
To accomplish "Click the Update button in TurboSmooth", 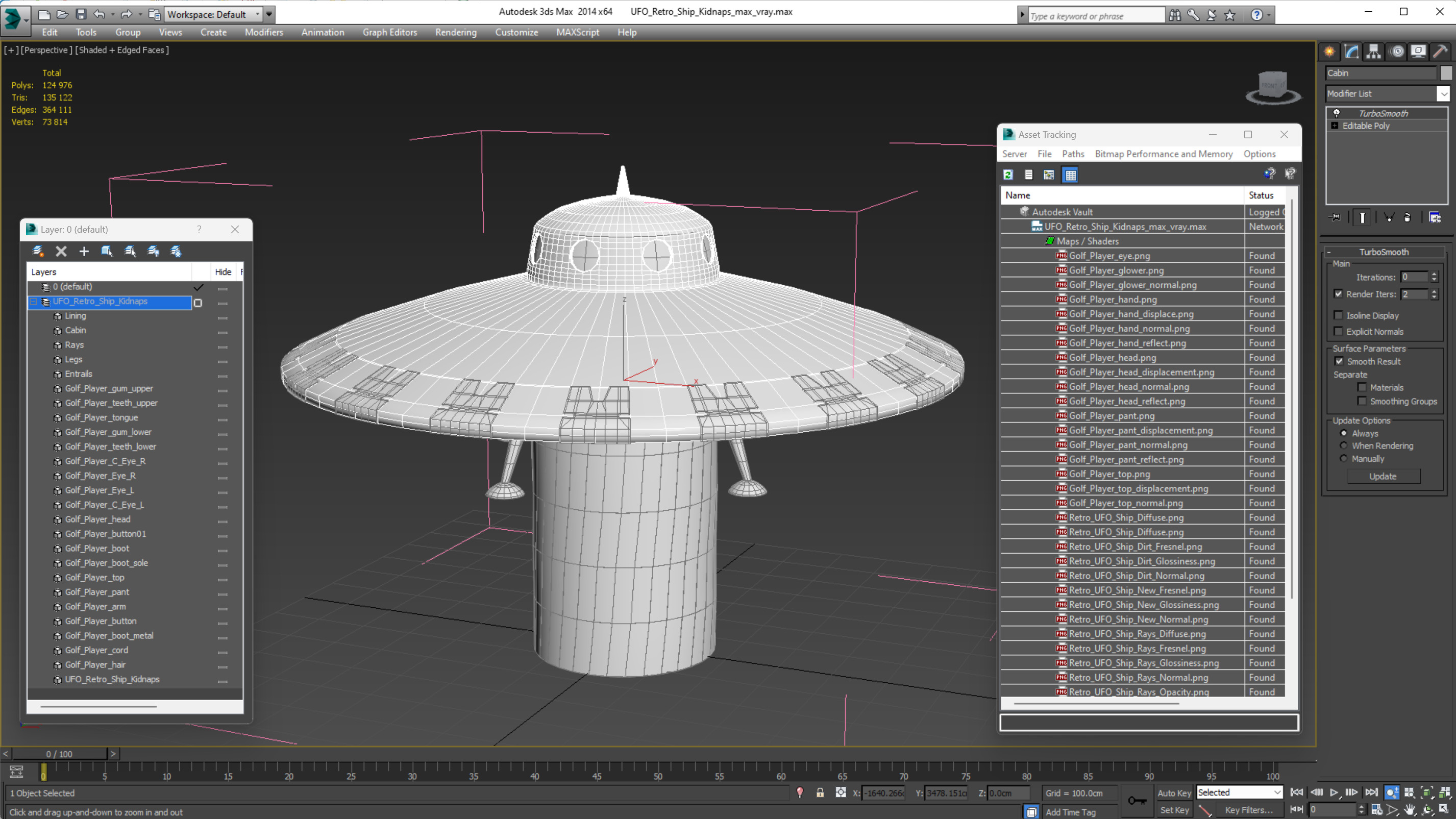I will pyautogui.click(x=1382, y=476).
